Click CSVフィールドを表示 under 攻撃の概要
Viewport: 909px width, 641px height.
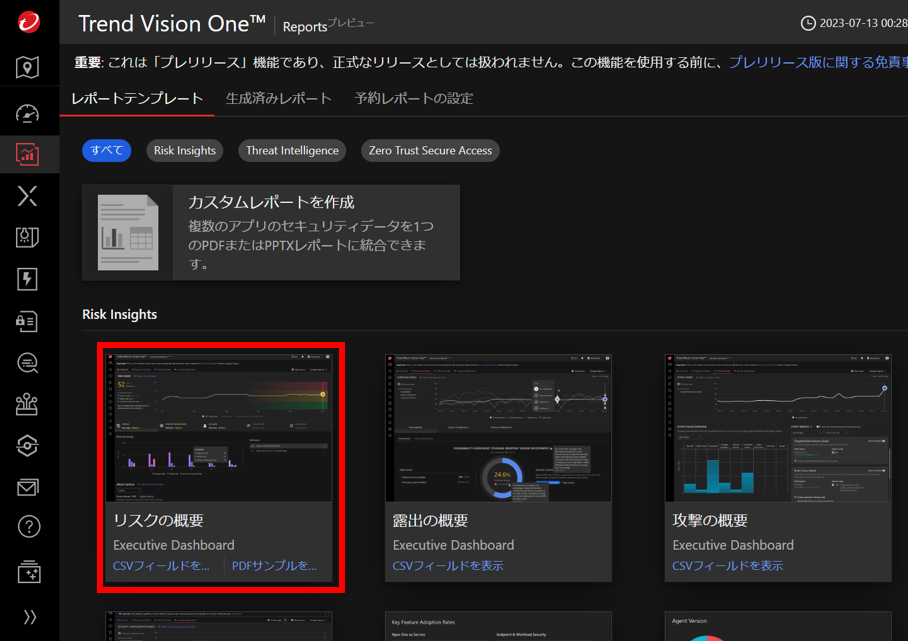click(727, 566)
